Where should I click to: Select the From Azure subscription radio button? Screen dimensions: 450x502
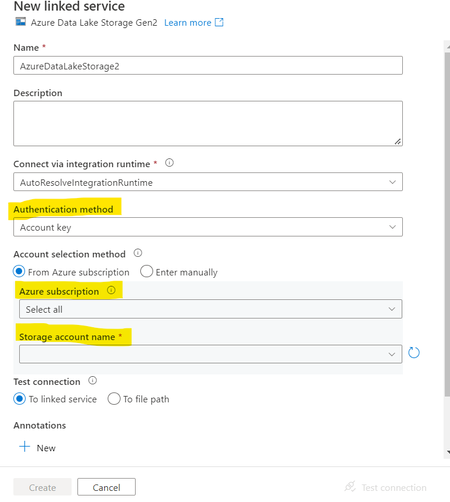point(19,271)
